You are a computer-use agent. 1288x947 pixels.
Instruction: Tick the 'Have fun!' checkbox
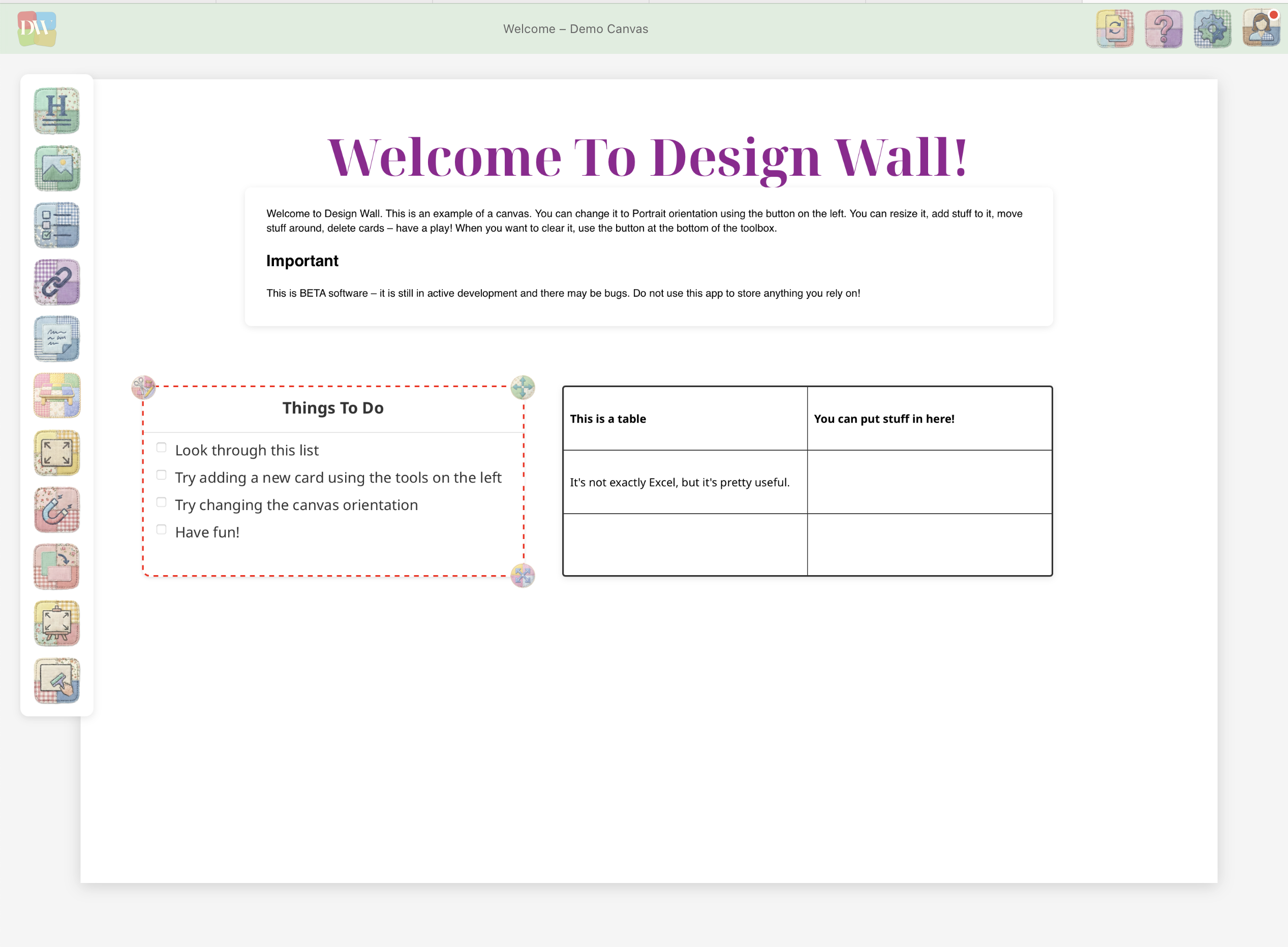pyautogui.click(x=161, y=528)
